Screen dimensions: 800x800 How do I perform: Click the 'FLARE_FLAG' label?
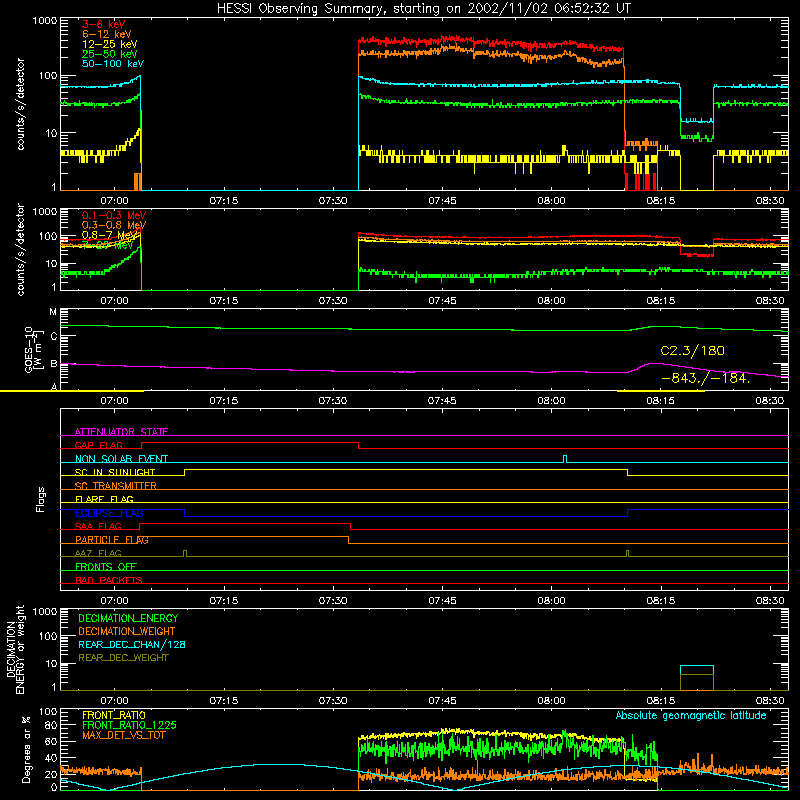coord(104,499)
